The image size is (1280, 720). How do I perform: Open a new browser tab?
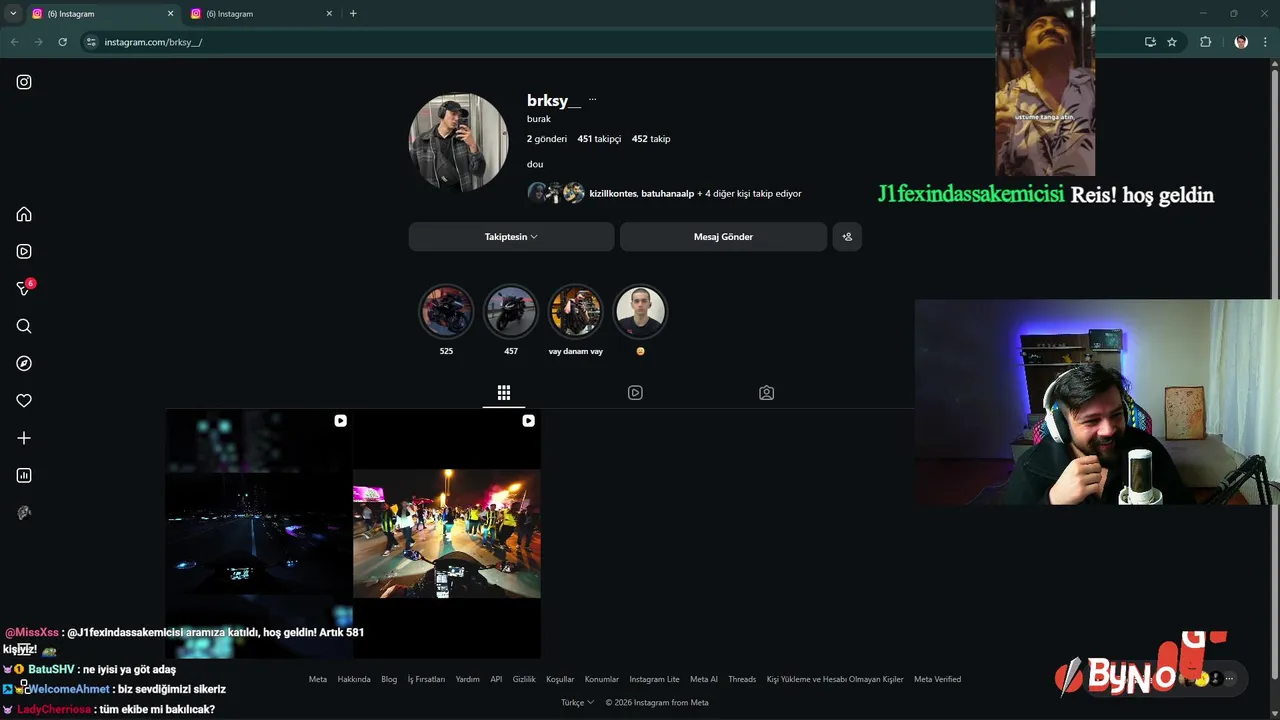click(353, 14)
